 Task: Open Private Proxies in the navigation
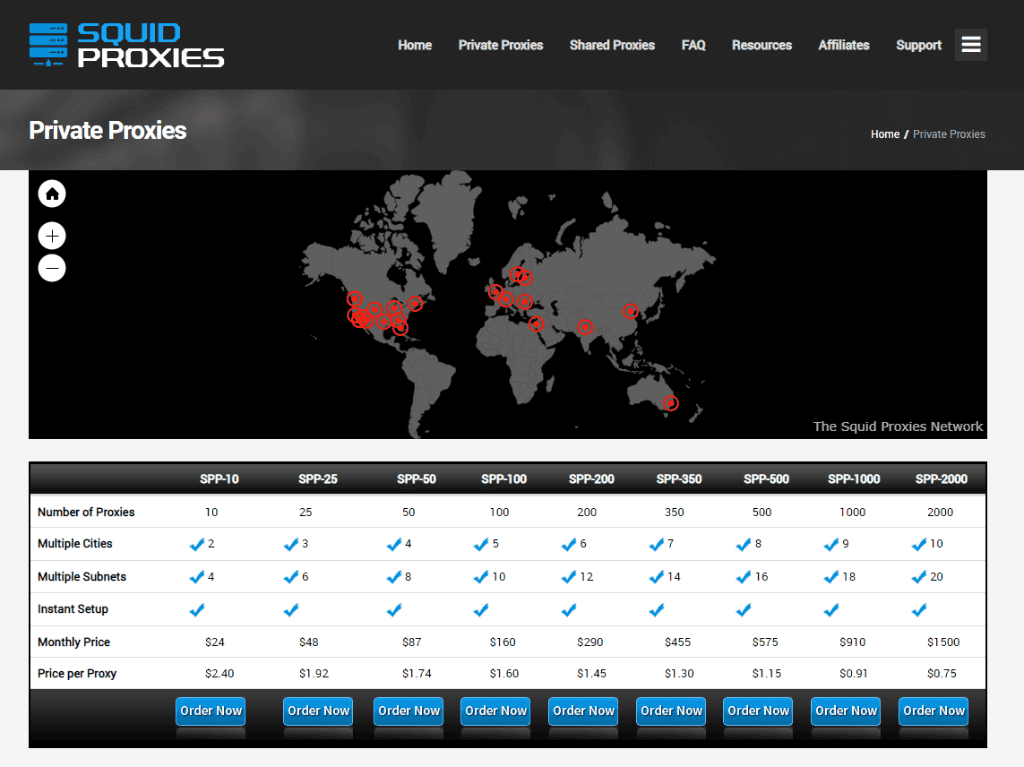pyautogui.click(x=501, y=45)
